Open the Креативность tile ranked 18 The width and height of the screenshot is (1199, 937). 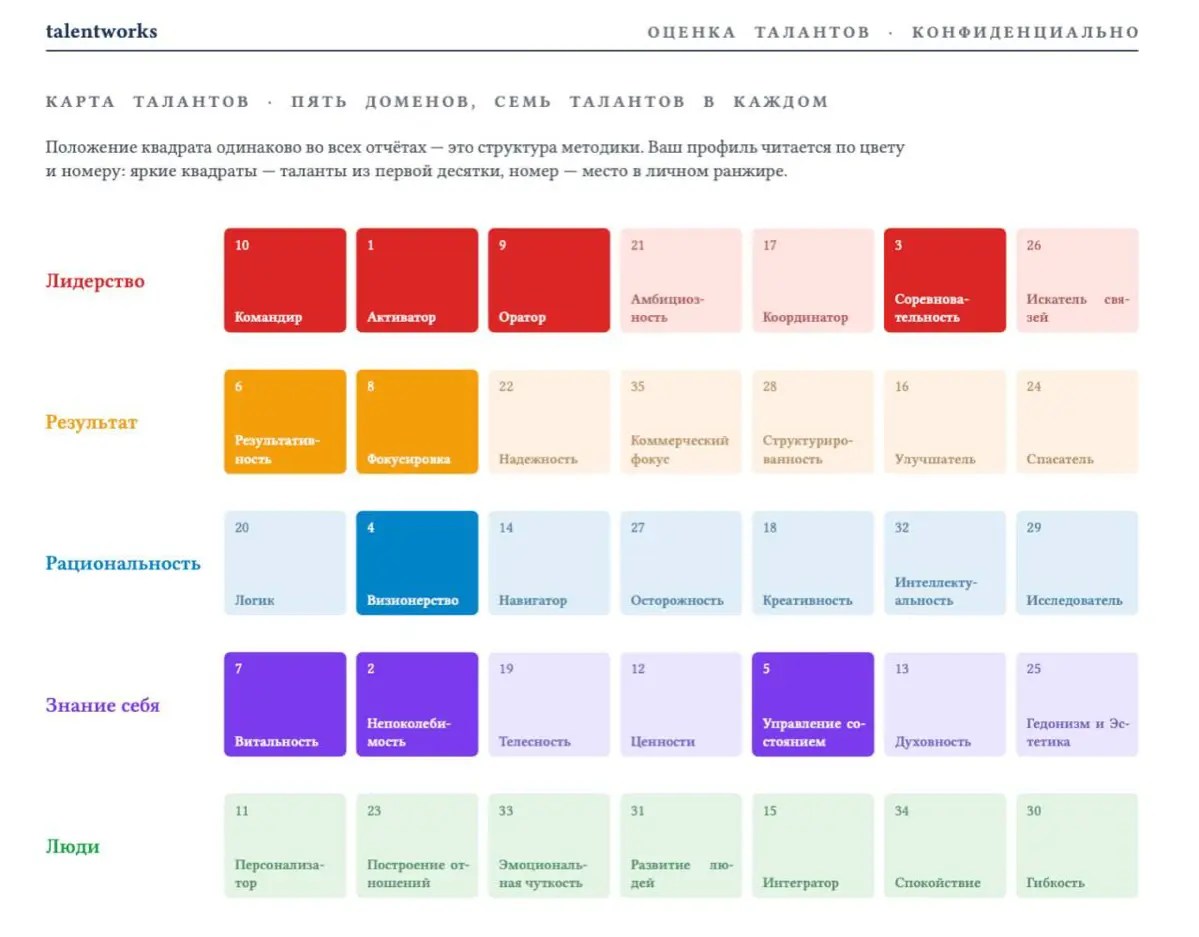pos(813,563)
